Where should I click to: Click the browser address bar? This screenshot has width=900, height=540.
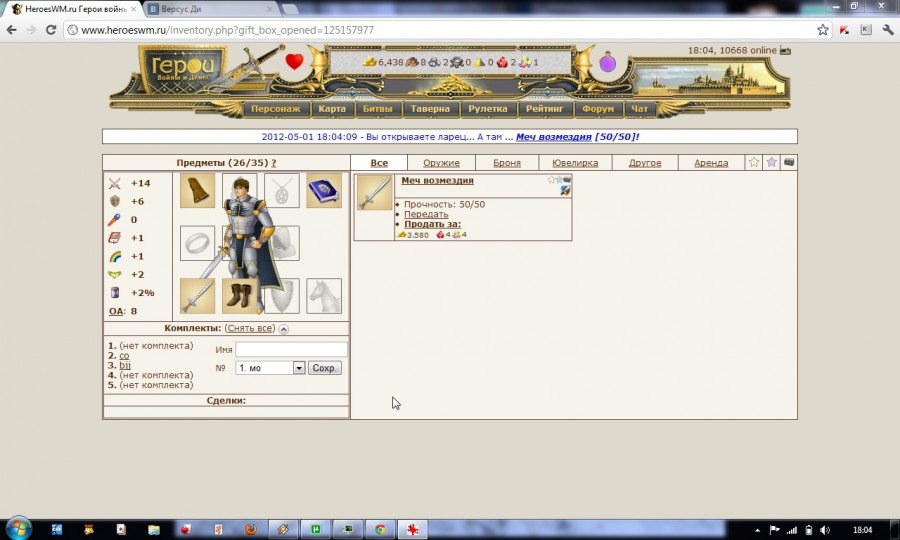[x=442, y=30]
